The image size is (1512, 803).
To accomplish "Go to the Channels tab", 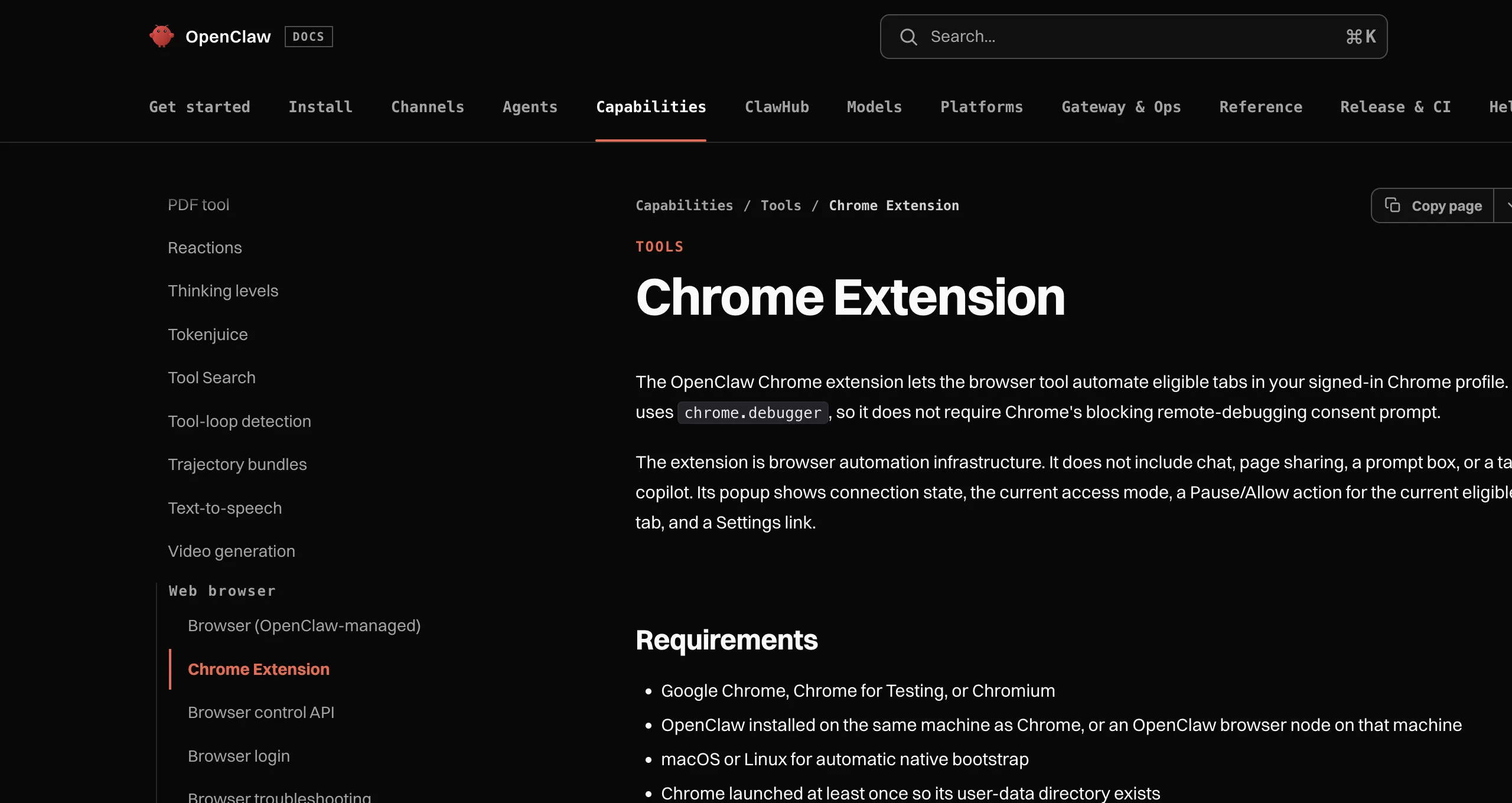I will 428,107.
